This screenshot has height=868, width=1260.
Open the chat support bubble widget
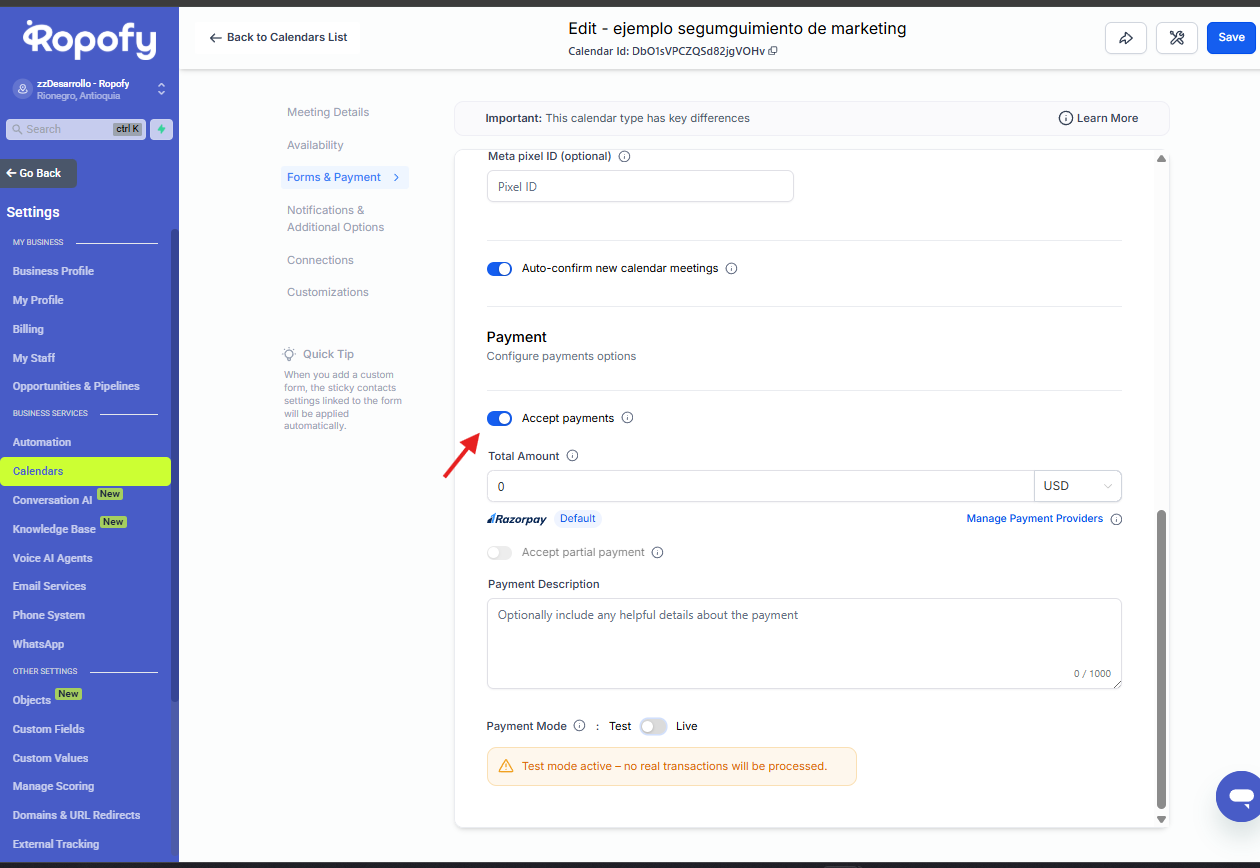(1241, 796)
